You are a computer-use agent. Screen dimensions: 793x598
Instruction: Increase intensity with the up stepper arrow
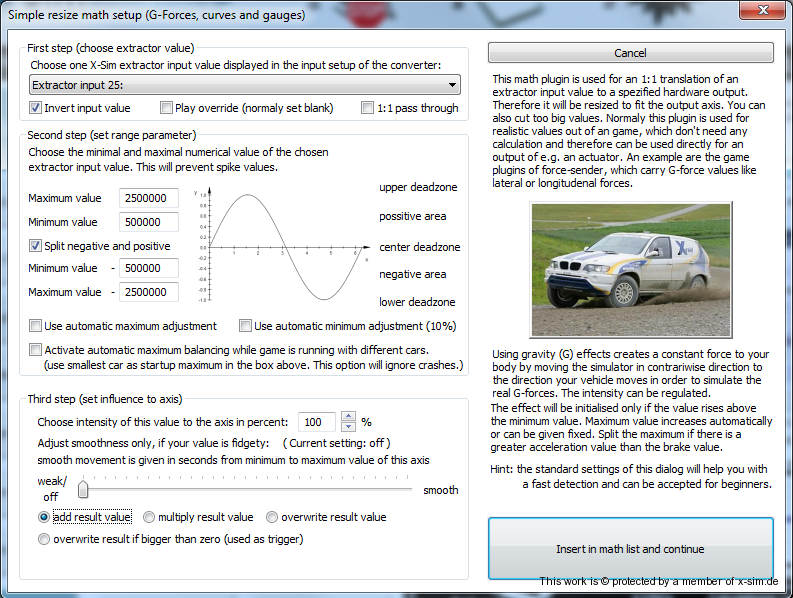(x=348, y=417)
